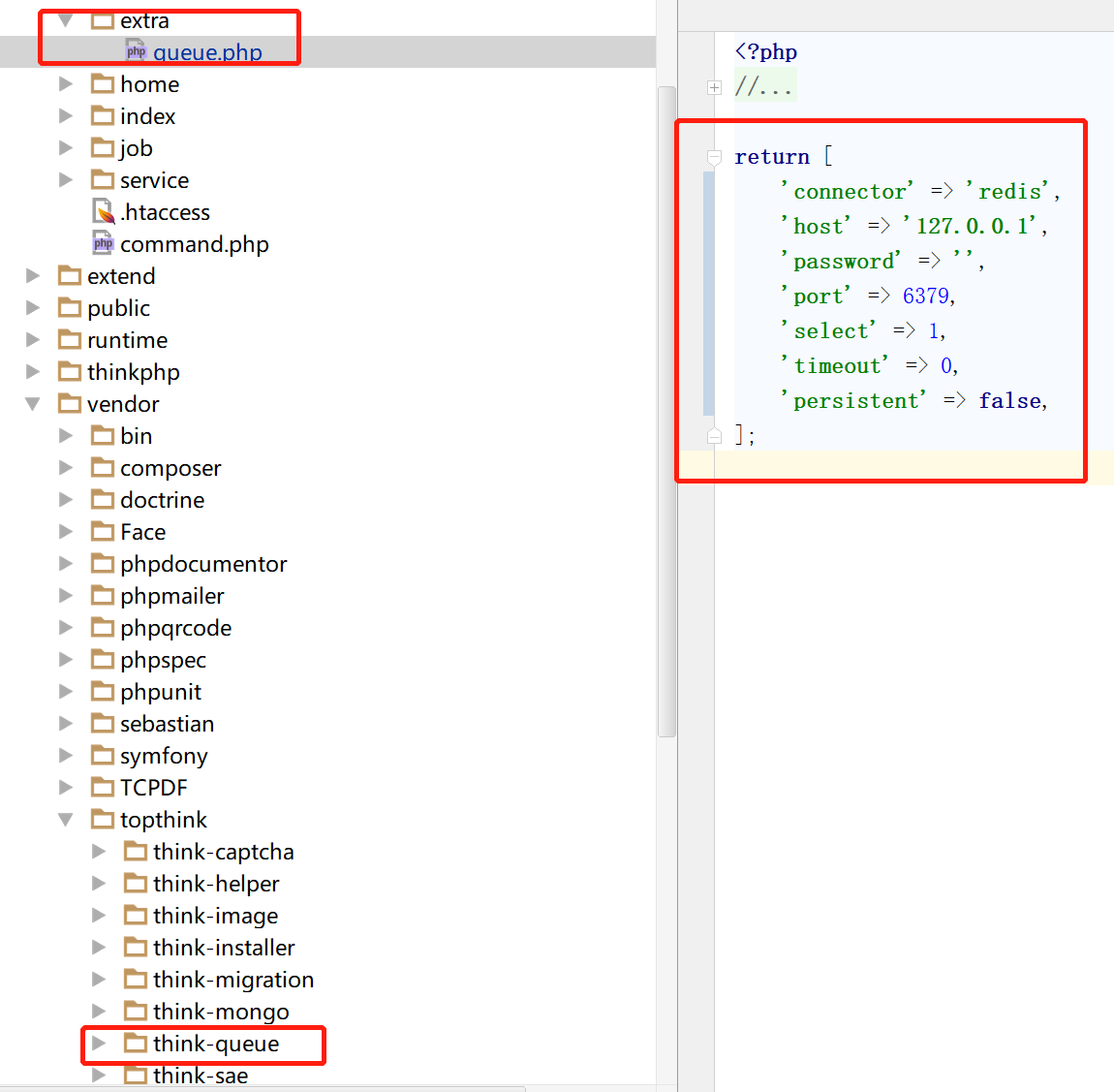
Task: Click the 'select' key in the array
Action: pyautogui.click(x=828, y=330)
